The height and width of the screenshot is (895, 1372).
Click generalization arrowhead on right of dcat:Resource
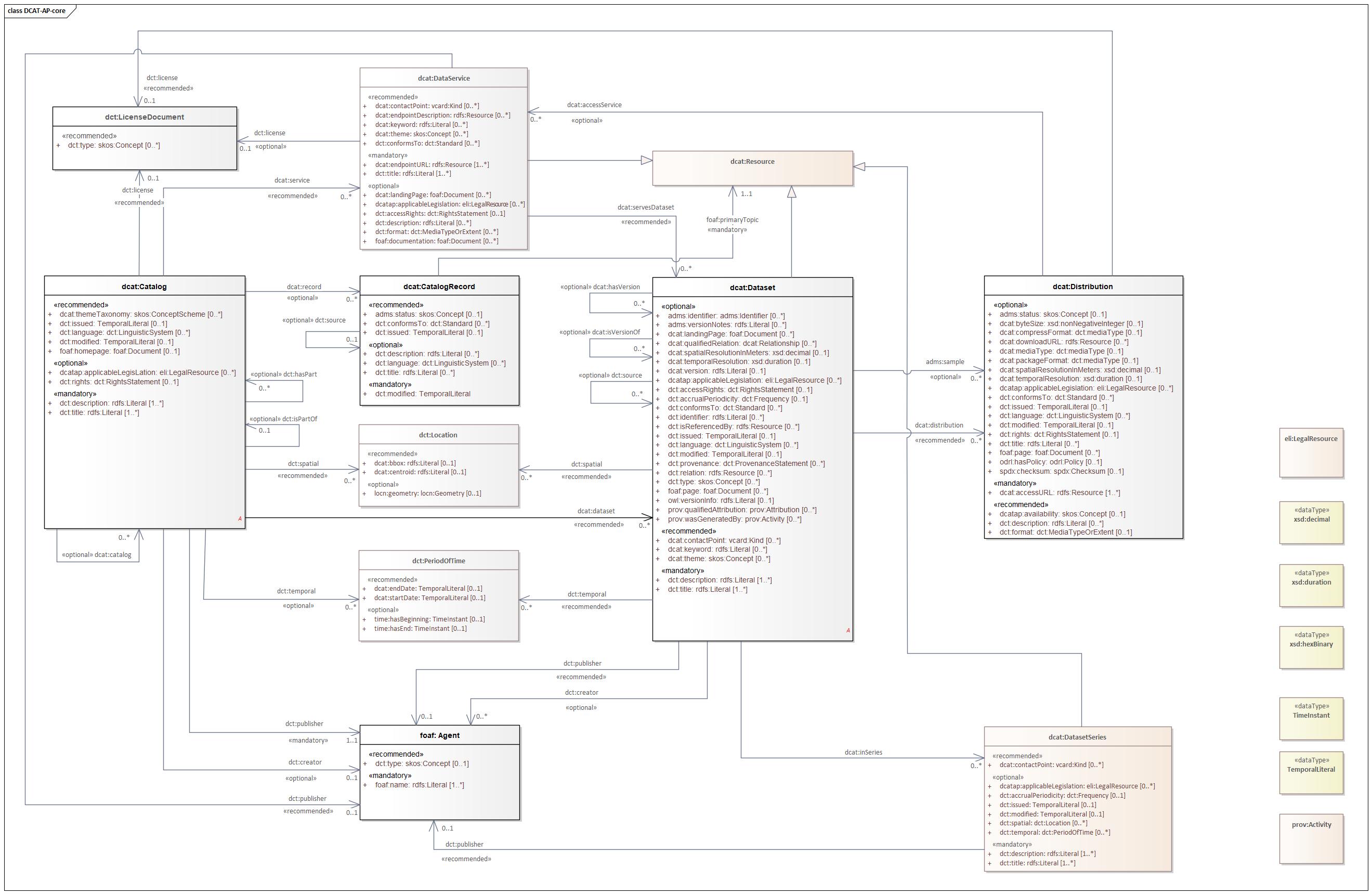coord(859,166)
